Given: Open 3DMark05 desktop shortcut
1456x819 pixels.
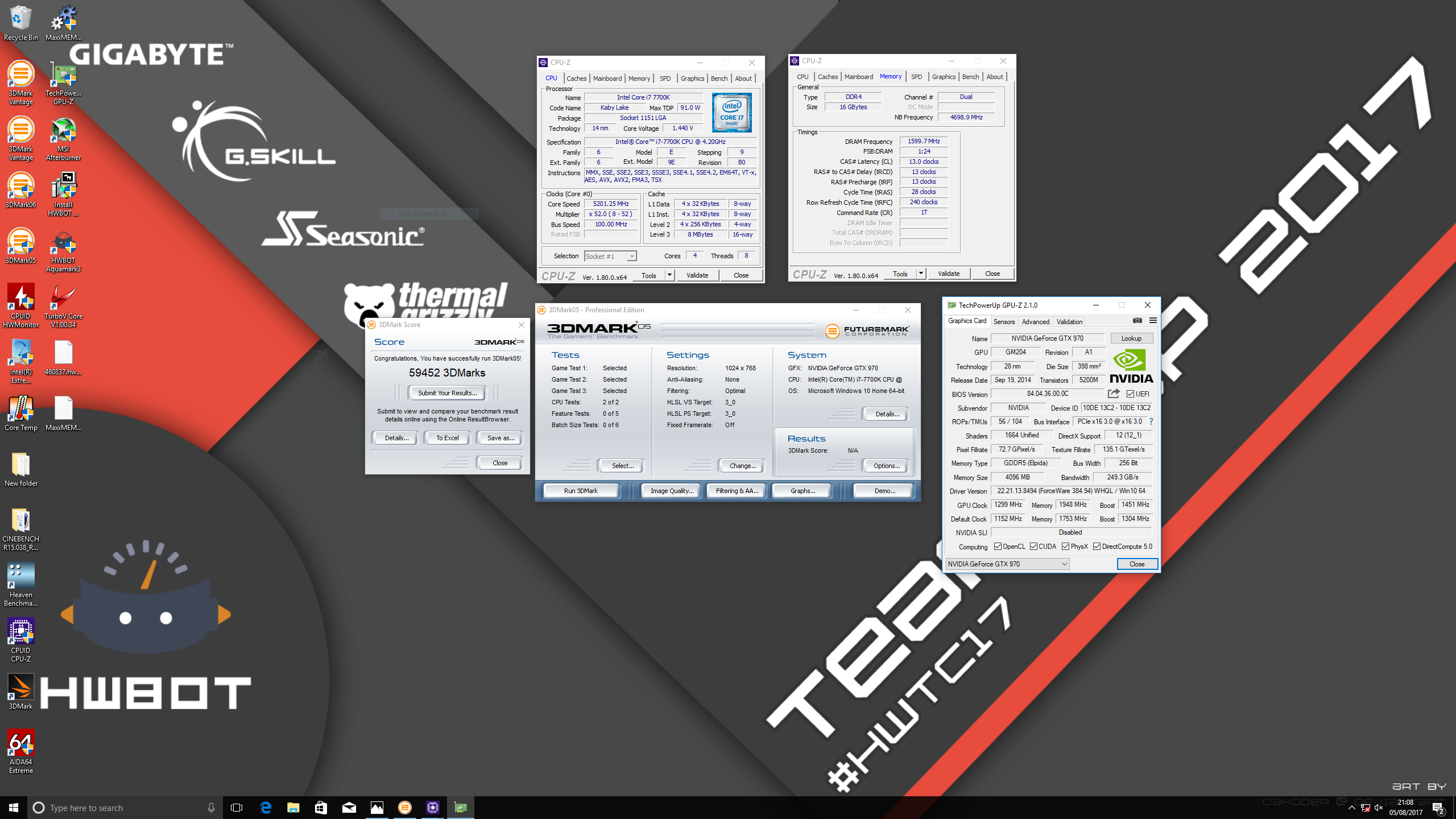Looking at the screenshot, I should (x=21, y=246).
